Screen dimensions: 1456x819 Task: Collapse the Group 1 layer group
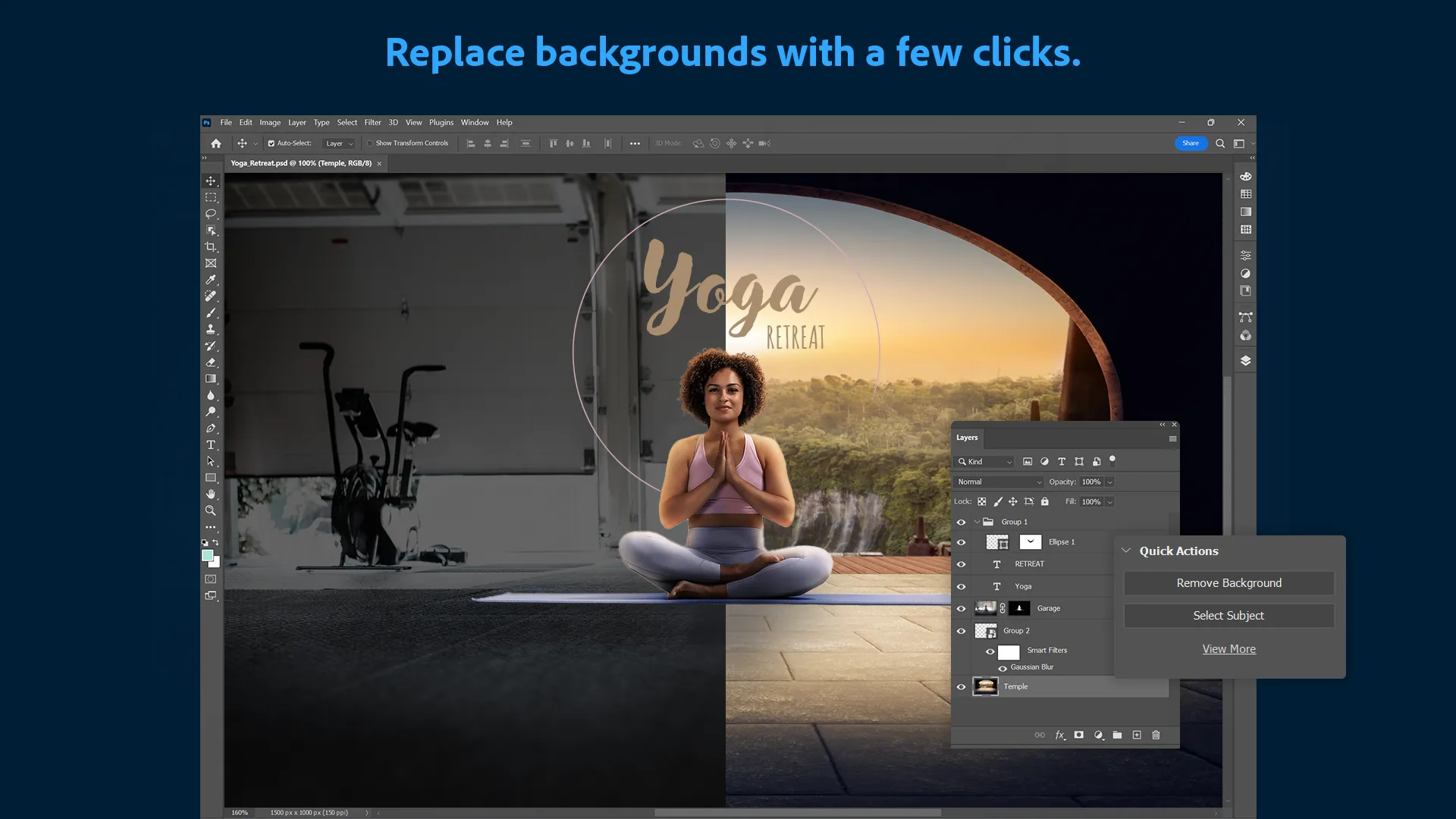tap(977, 522)
